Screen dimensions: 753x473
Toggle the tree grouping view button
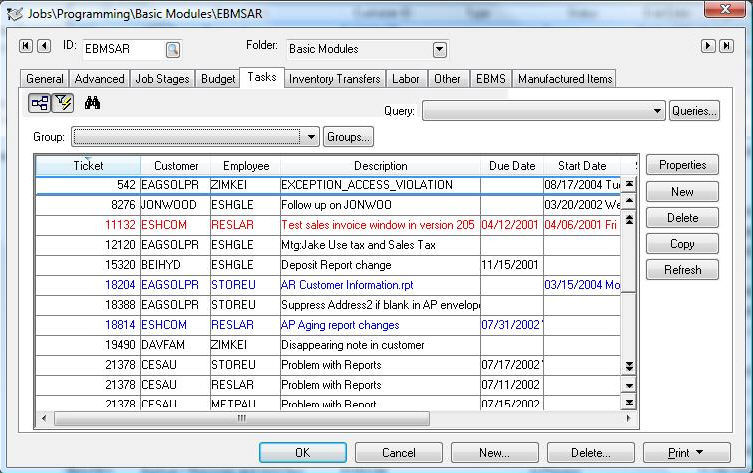pyautogui.click(x=40, y=102)
